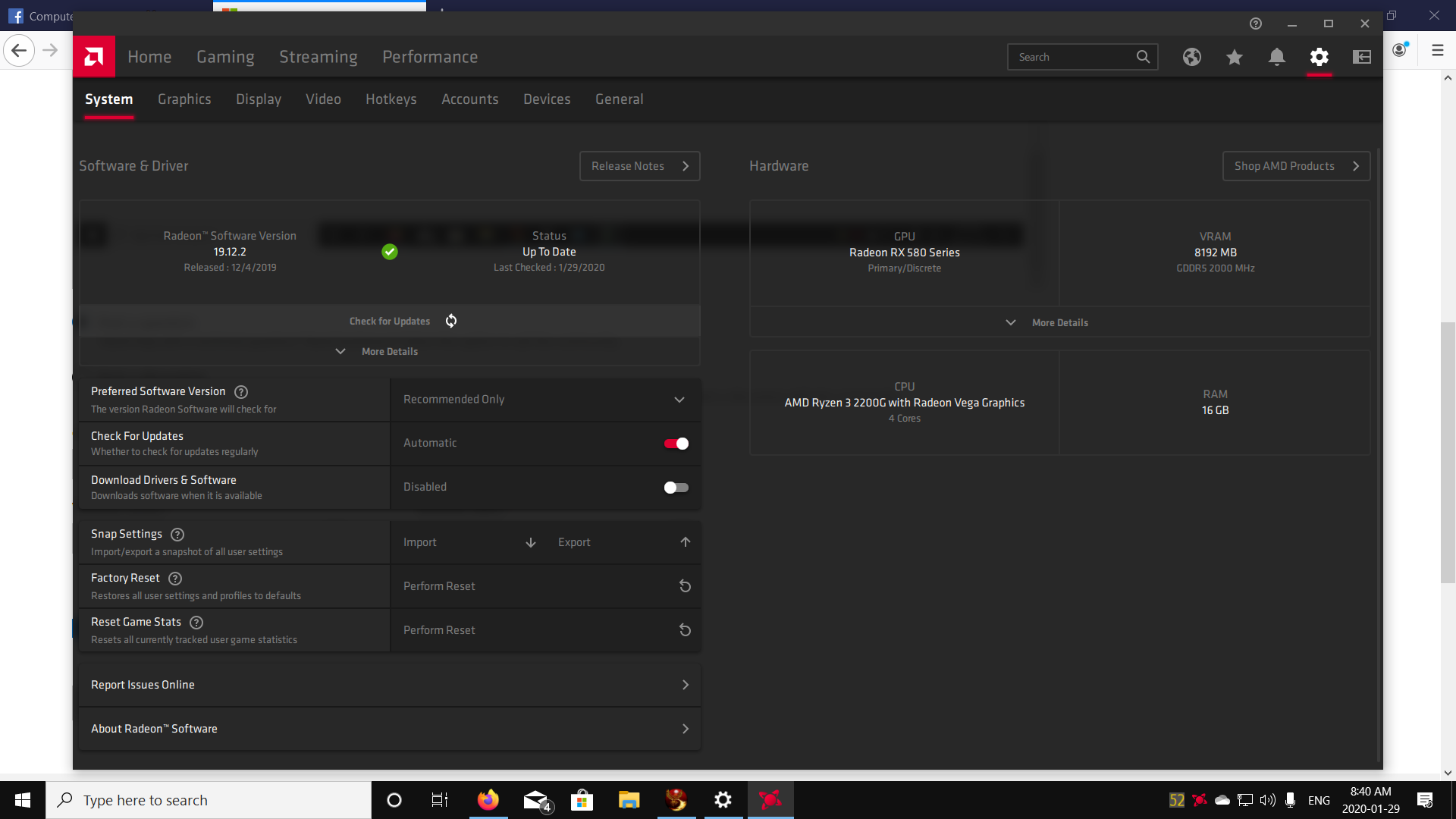
Task: Open the Home section
Action: pyautogui.click(x=149, y=57)
